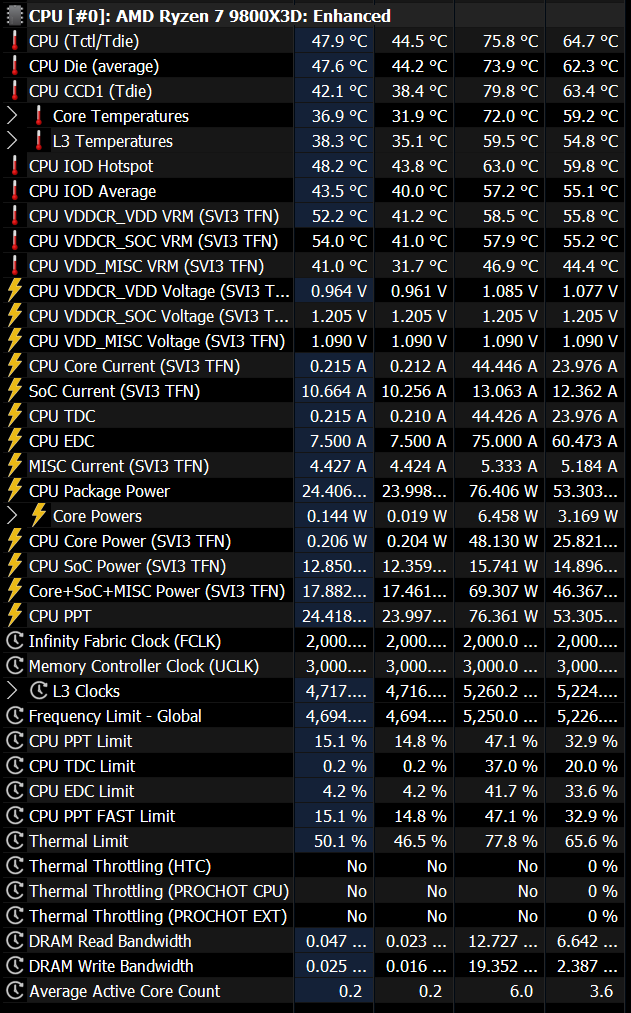The height and width of the screenshot is (1013, 631).
Task: Click lightning icon beside Core Powers
Action: click(x=38, y=516)
